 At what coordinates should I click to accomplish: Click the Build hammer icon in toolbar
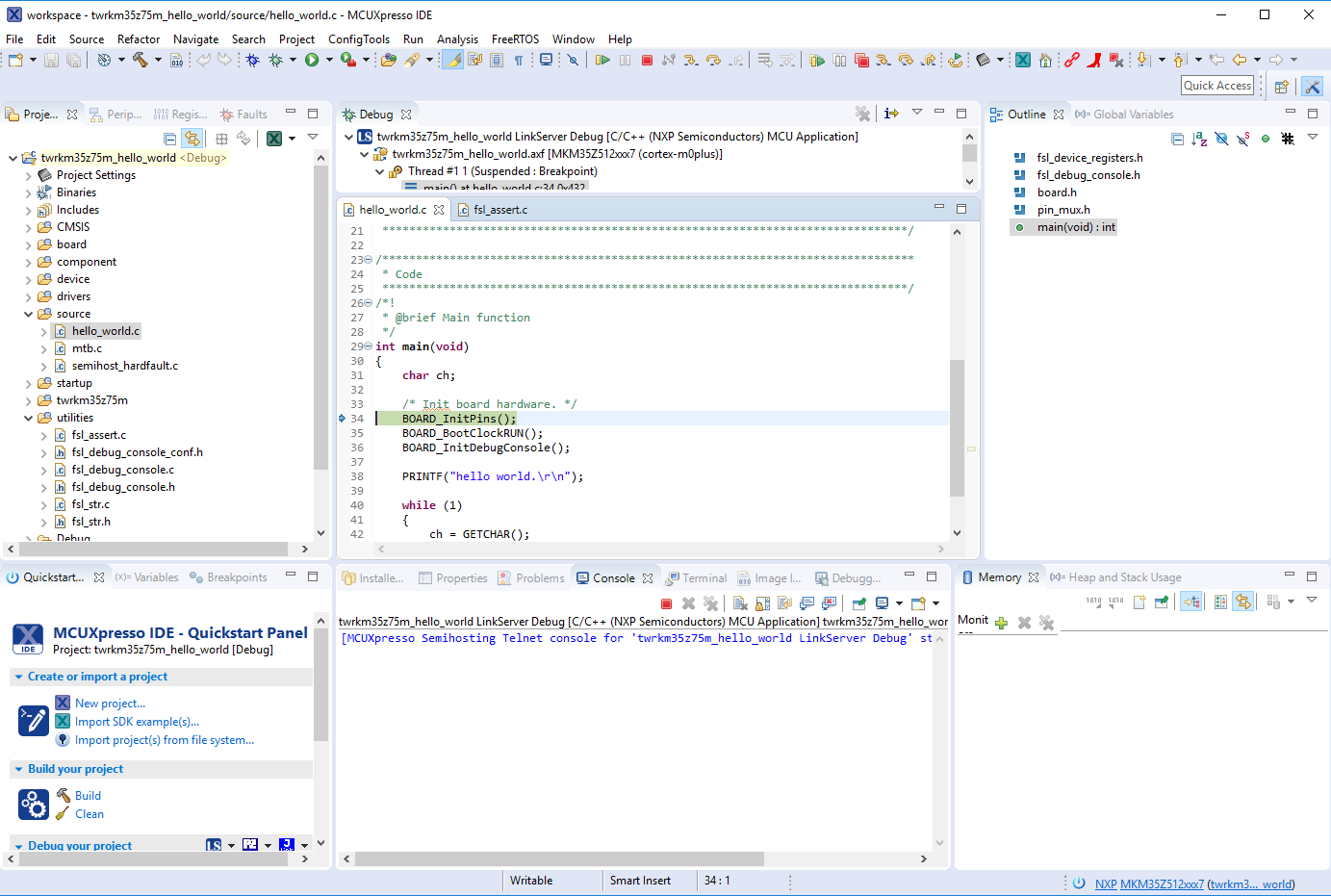[x=140, y=60]
